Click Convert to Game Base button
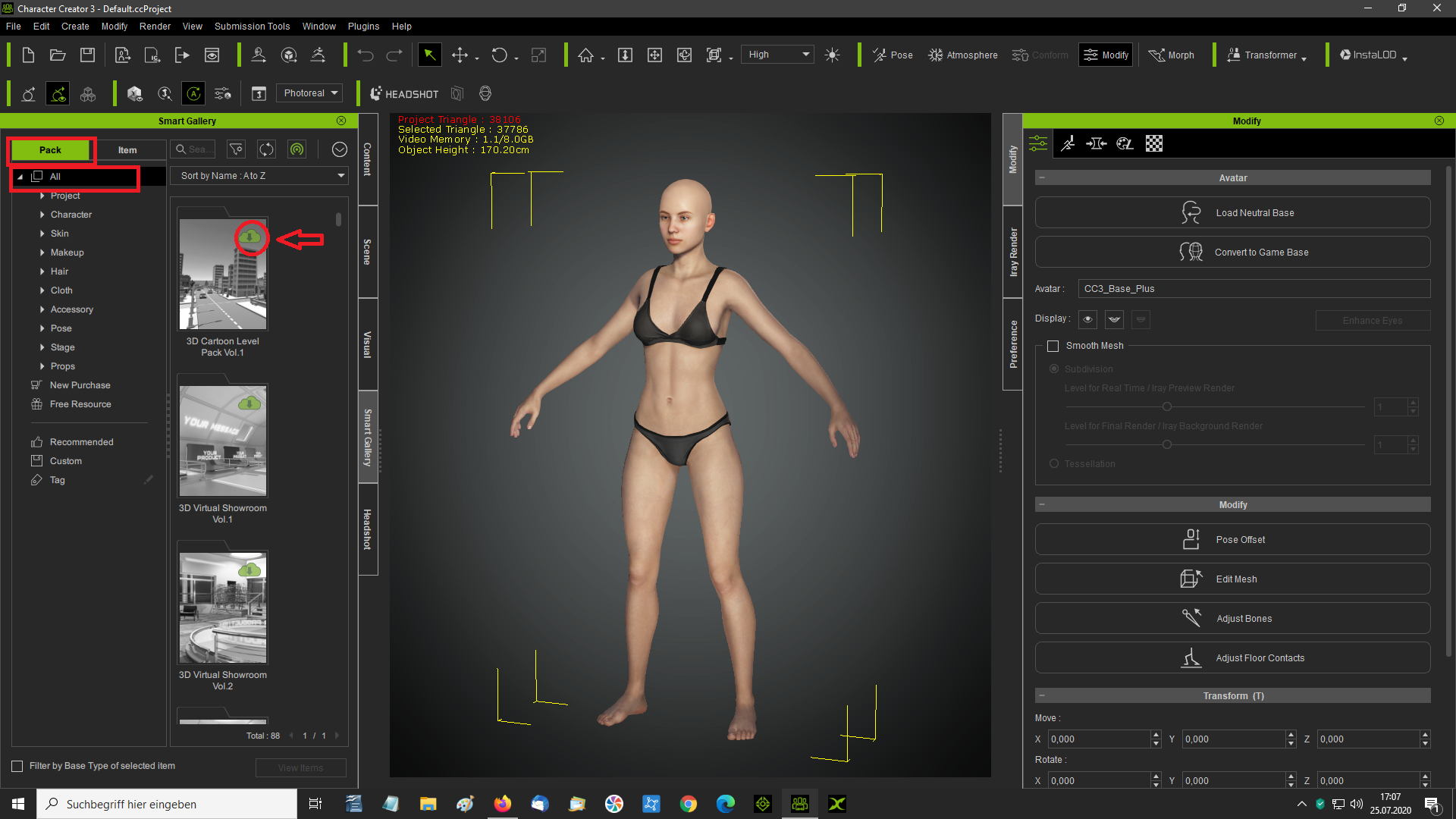This screenshot has height=819, width=1456. click(x=1232, y=253)
